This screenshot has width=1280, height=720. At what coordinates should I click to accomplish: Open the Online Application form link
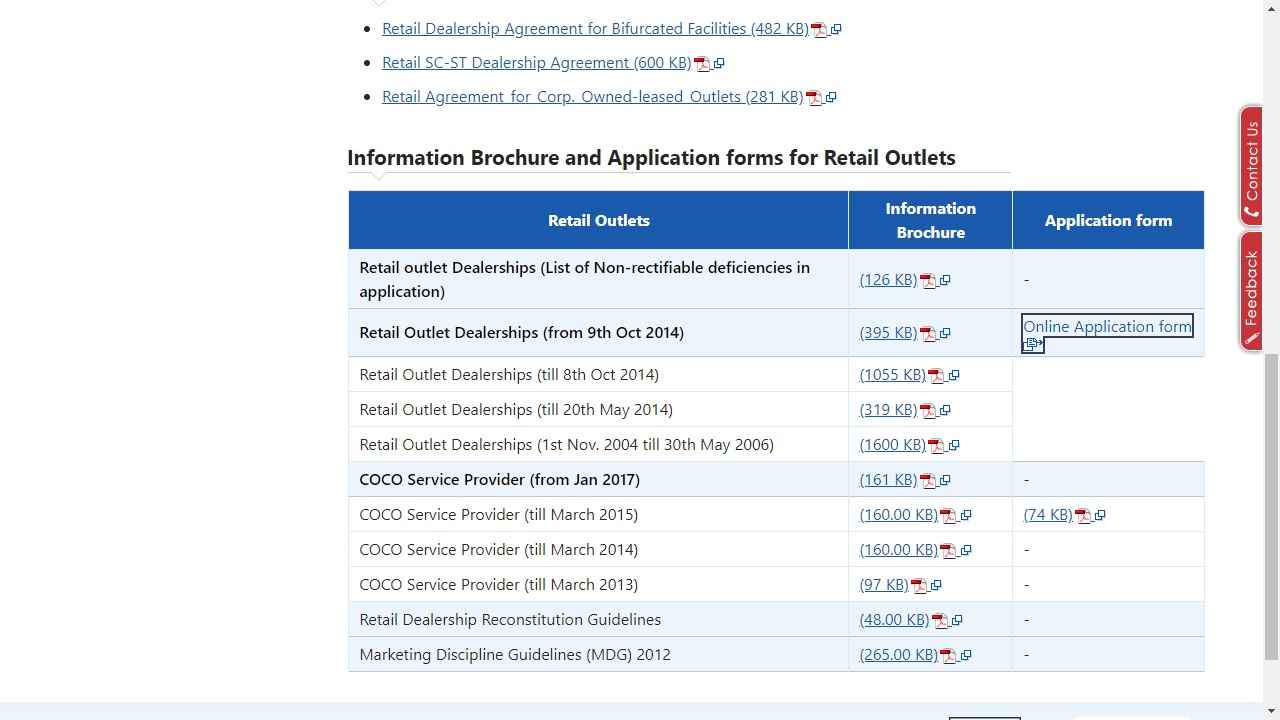[1107, 327]
